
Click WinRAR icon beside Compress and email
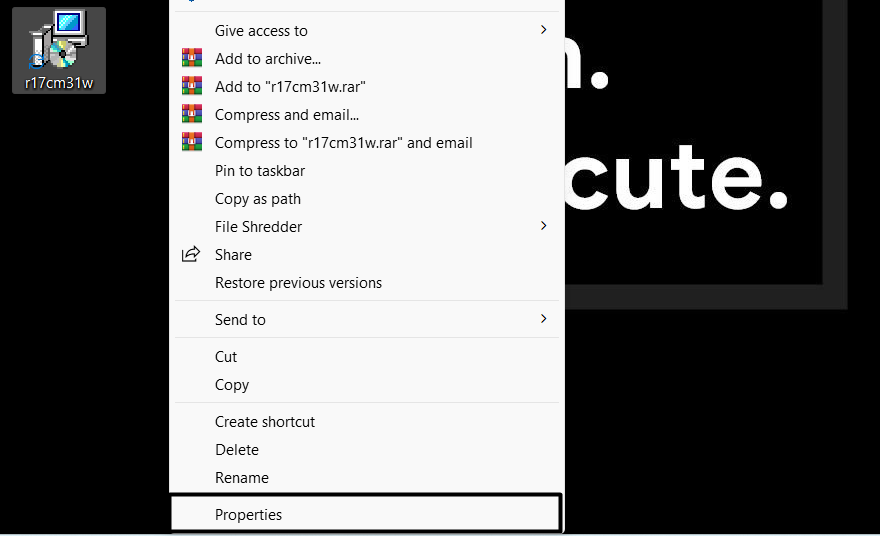click(191, 115)
